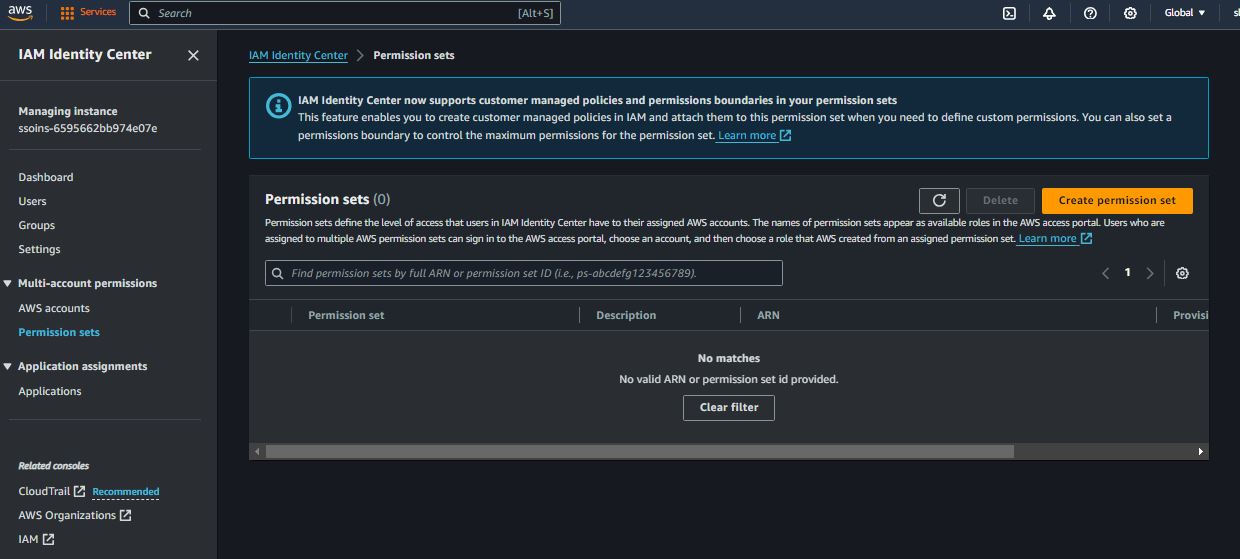Open the Global region dropdown
This screenshot has width=1240, height=559.
click(1184, 13)
